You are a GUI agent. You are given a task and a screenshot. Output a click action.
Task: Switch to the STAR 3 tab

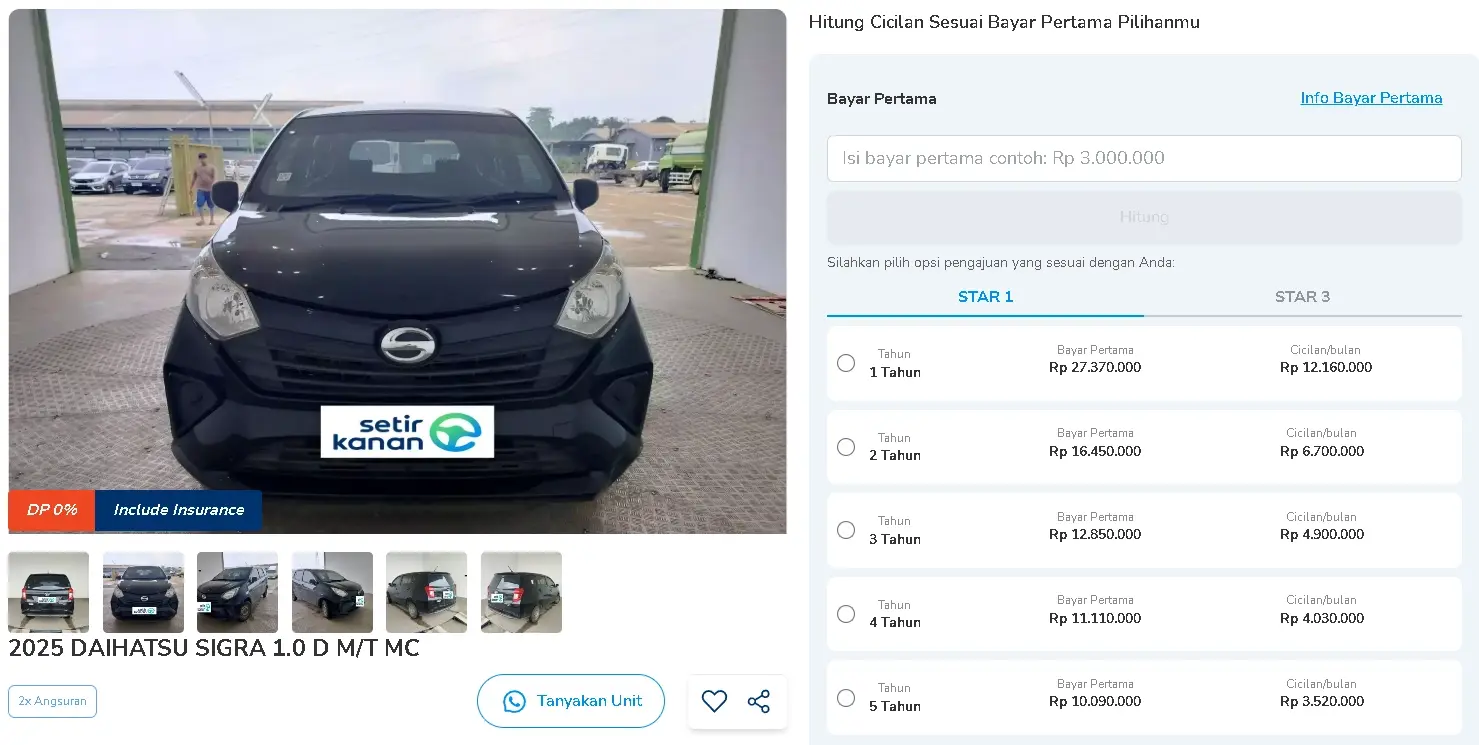[1302, 297]
